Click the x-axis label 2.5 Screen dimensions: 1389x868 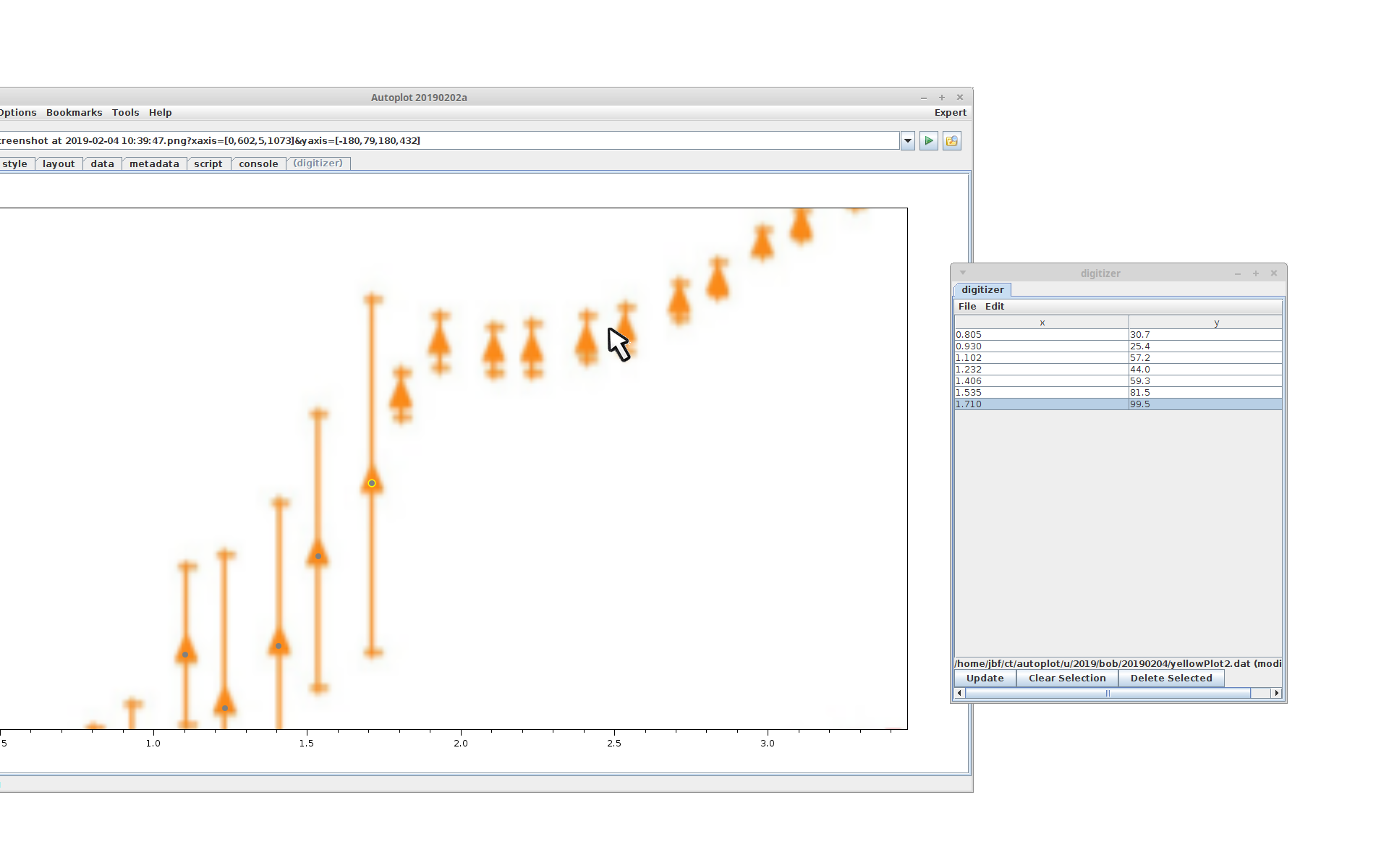click(x=614, y=744)
